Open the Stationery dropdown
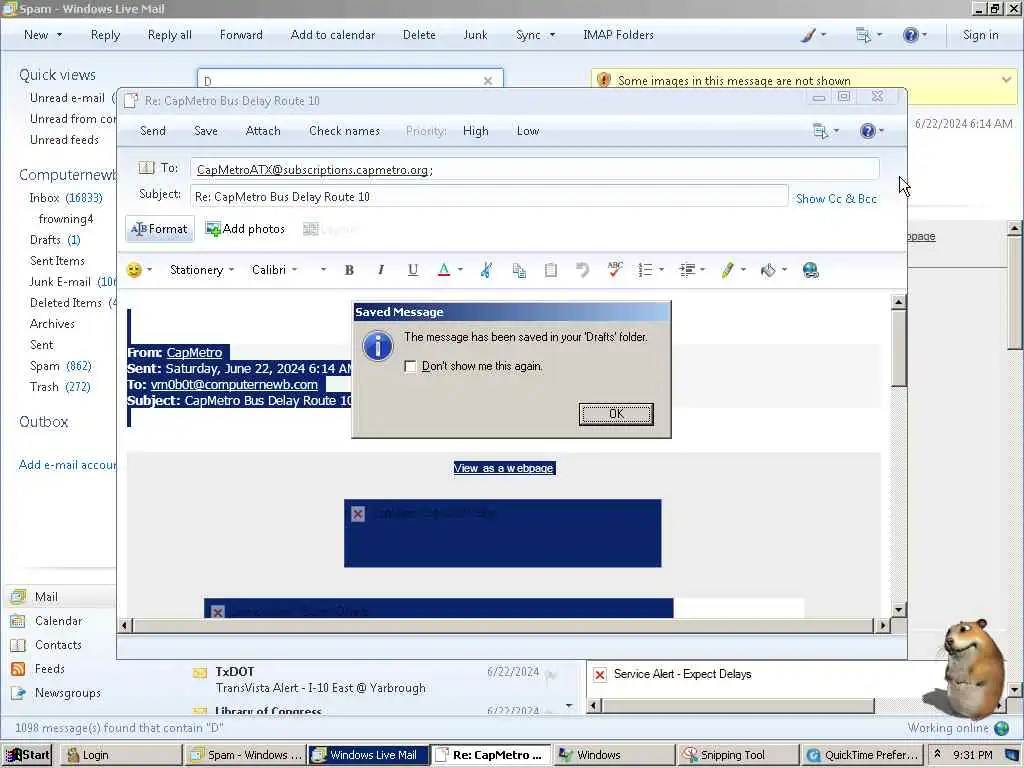The height and width of the screenshot is (768, 1024). pyautogui.click(x=201, y=270)
